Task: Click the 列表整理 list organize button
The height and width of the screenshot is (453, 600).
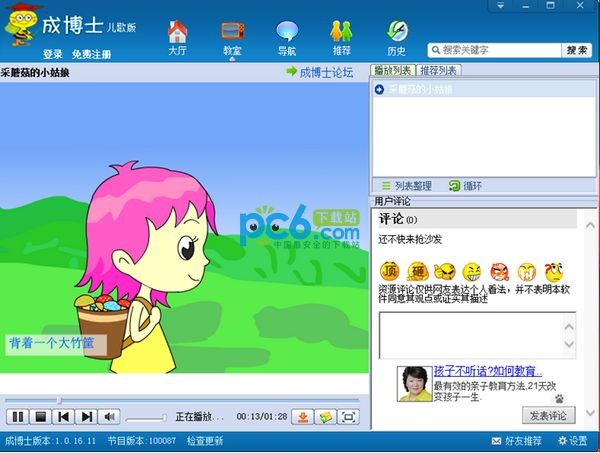Action: pyautogui.click(x=407, y=186)
